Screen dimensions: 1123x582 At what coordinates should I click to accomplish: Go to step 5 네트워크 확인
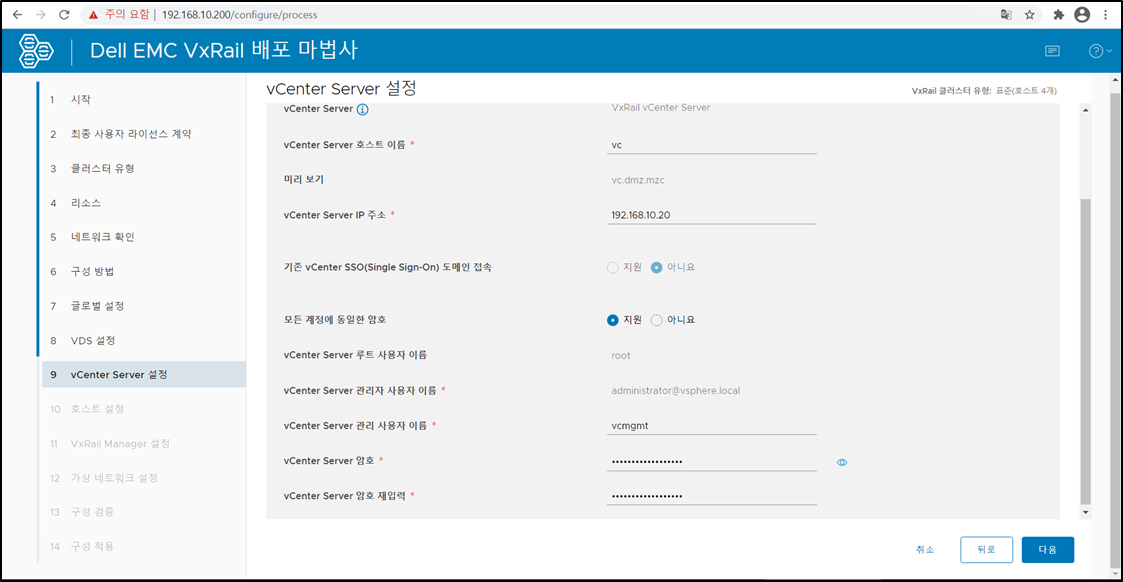[x=143, y=237]
